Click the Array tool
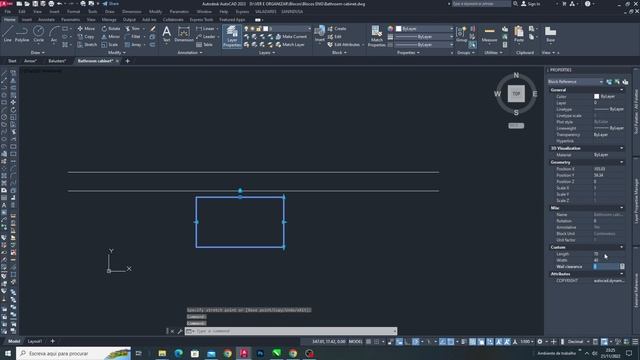Image resolution: width=640 pixels, height=360 pixels. coord(133,44)
